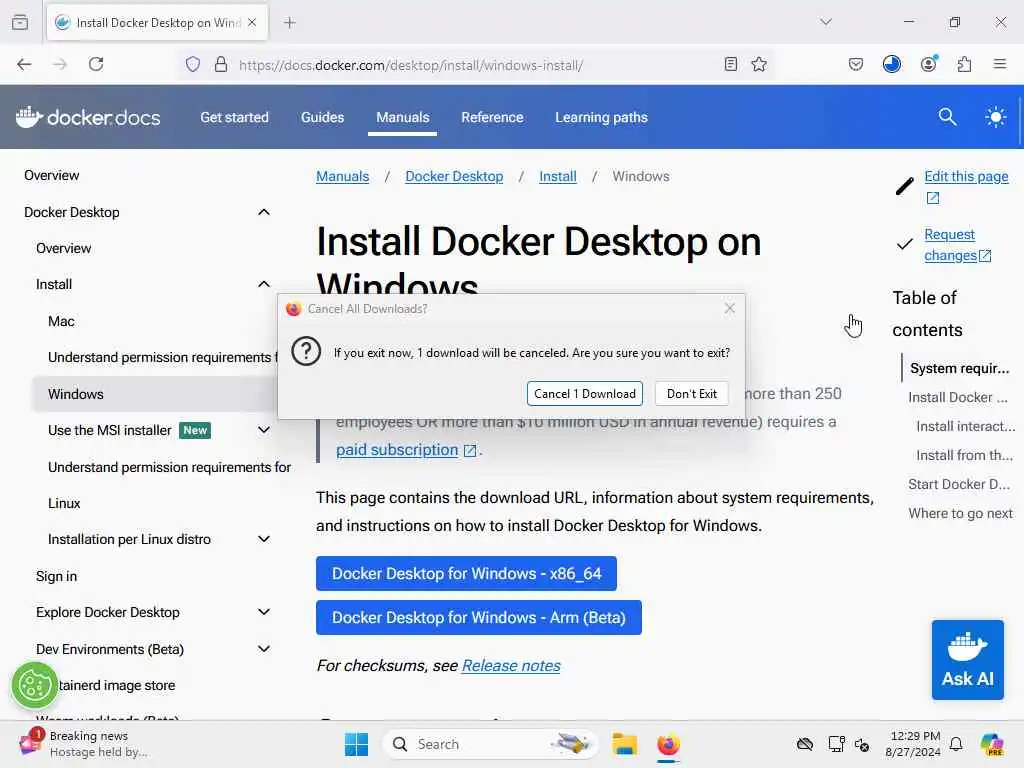Open the notifications bell in taskbar
This screenshot has width=1024, height=768.
tap(955, 744)
